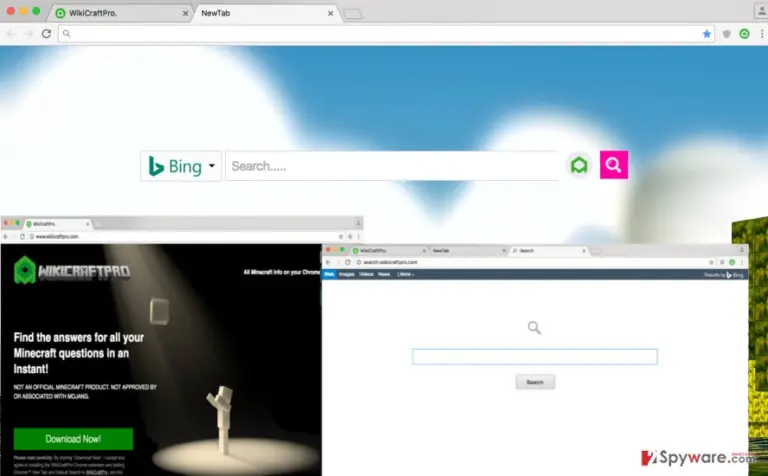Select the NewTab browser tab
768x476 pixels.
(x=264, y=13)
